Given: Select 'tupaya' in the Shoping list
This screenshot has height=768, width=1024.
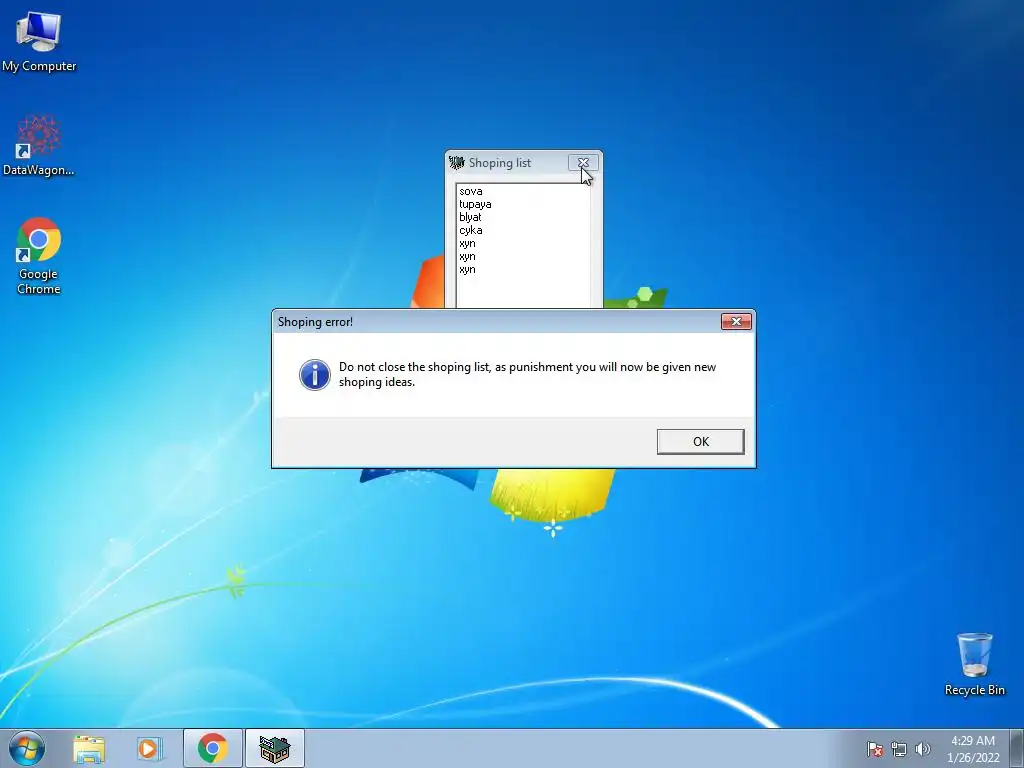Looking at the screenshot, I should pos(475,204).
